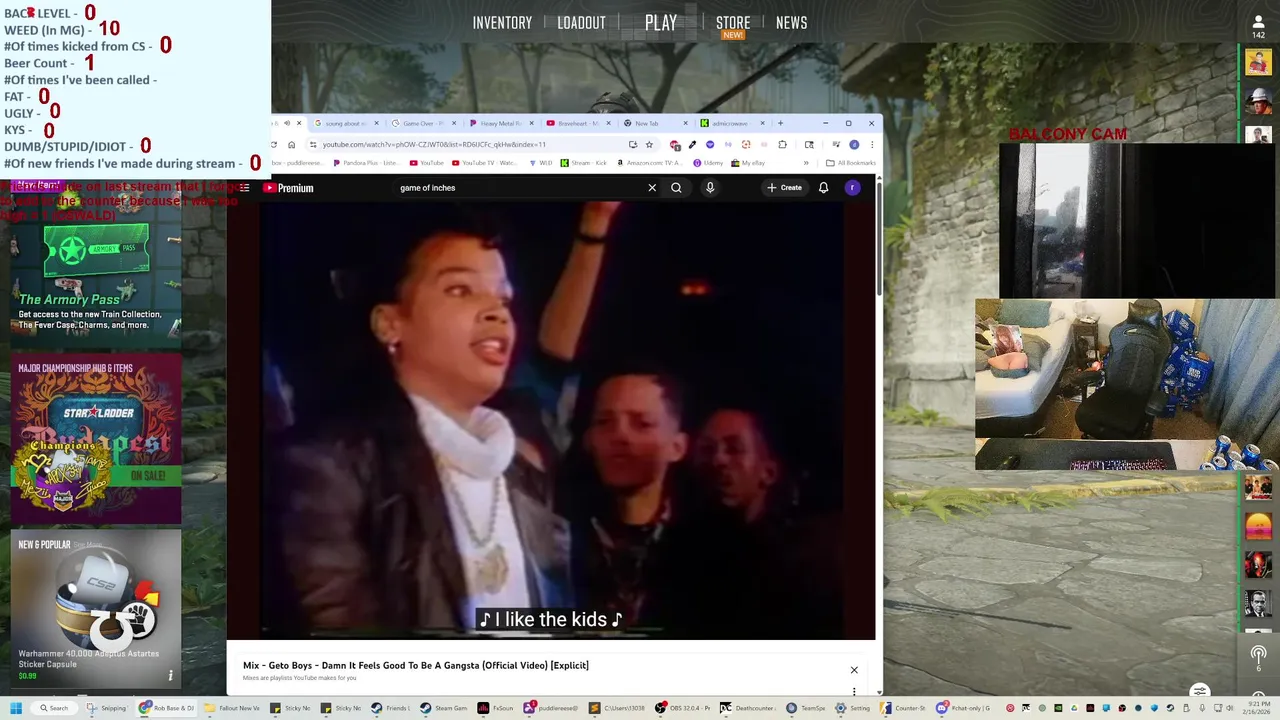The image size is (1280, 720).
Task: Open FxSound from the taskbar
Action: (x=495, y=708)
